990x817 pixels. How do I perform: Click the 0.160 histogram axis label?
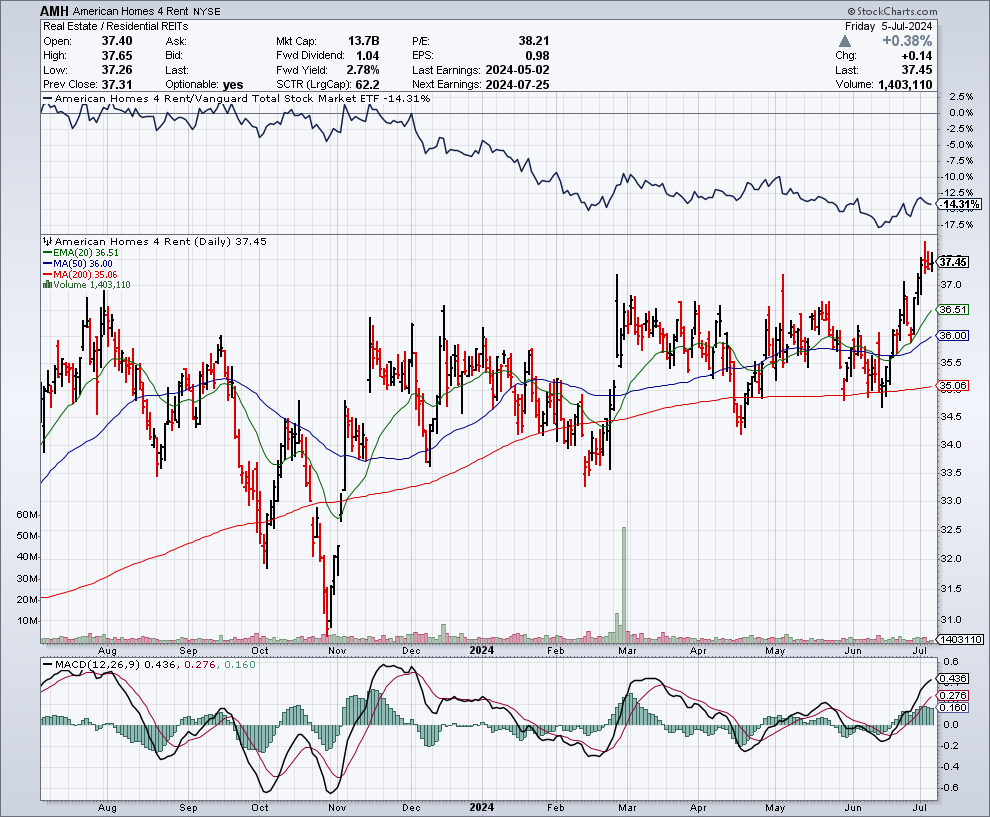pyautogui.click(x=953, y=707)
